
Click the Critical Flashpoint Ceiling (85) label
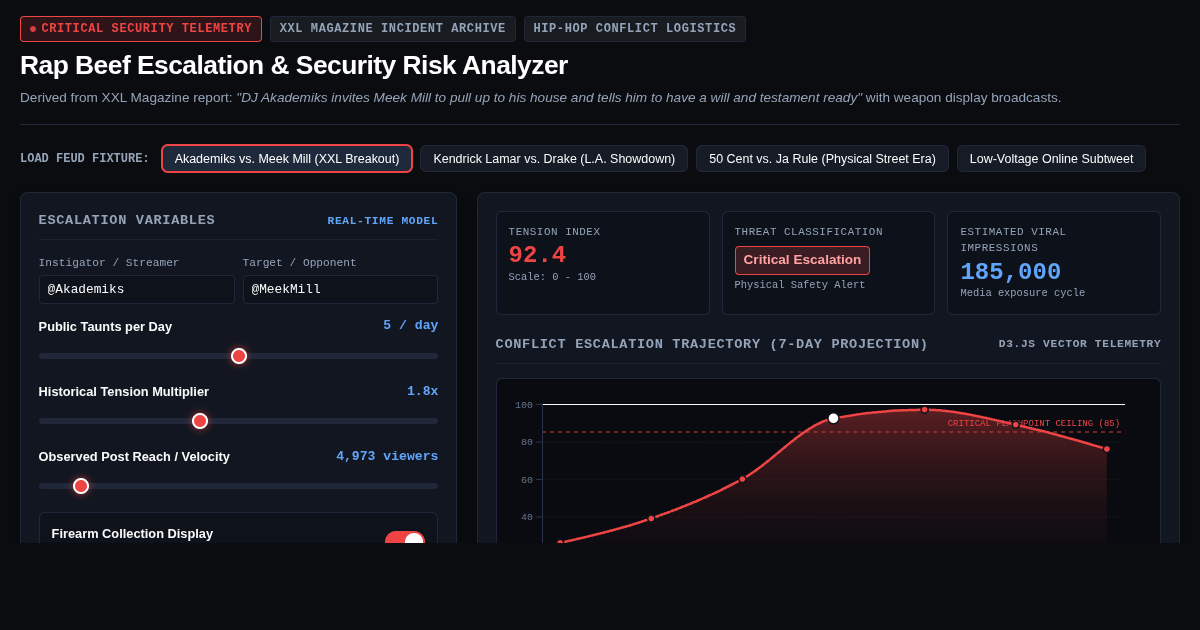1034,423
